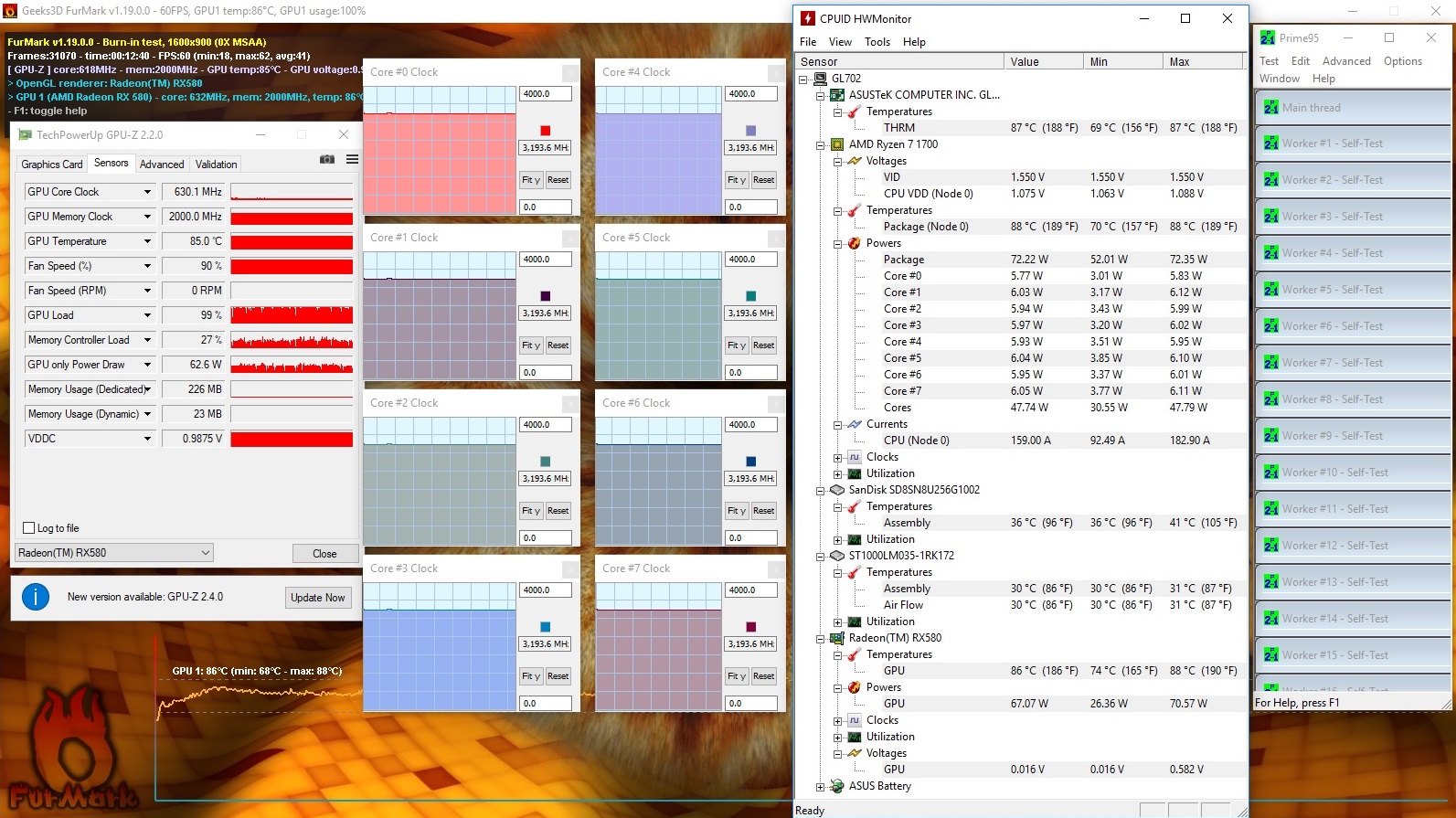Click the Worker #1 Self-Test window icon
This screenshot has height=818, width=1456.
[1270, 143]
